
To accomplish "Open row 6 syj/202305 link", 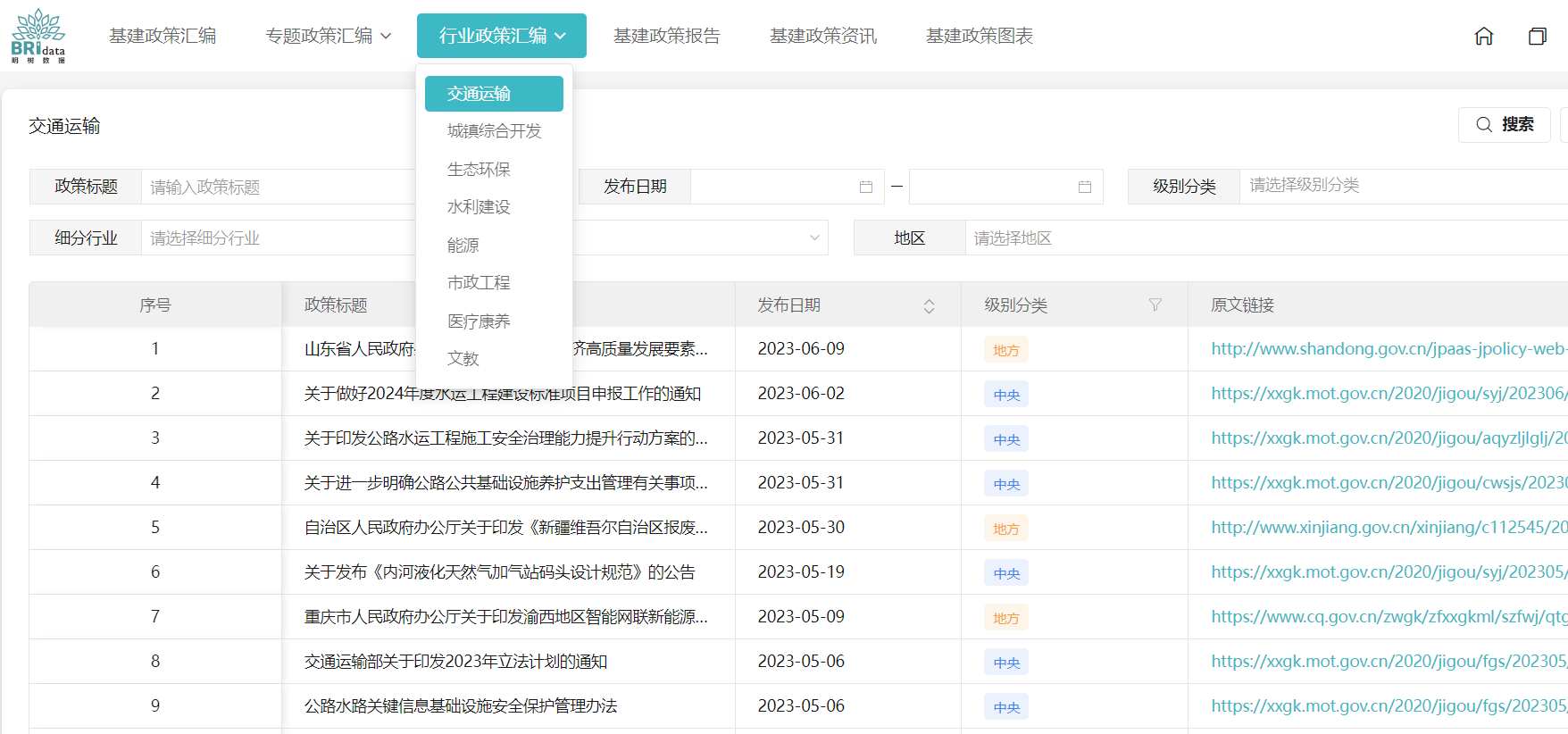I will coord(1389,572).
